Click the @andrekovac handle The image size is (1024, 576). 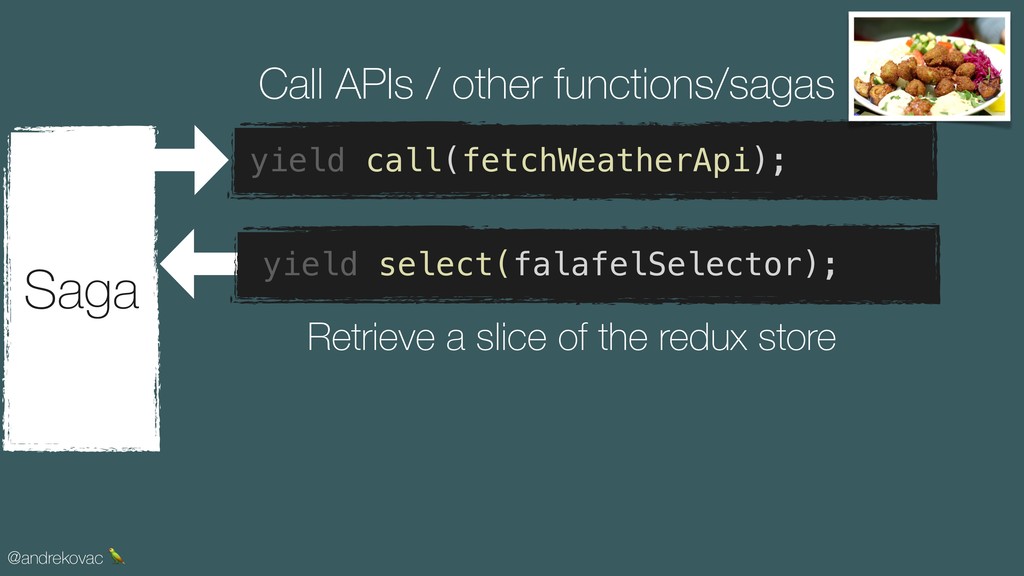(x=55, y=558)
